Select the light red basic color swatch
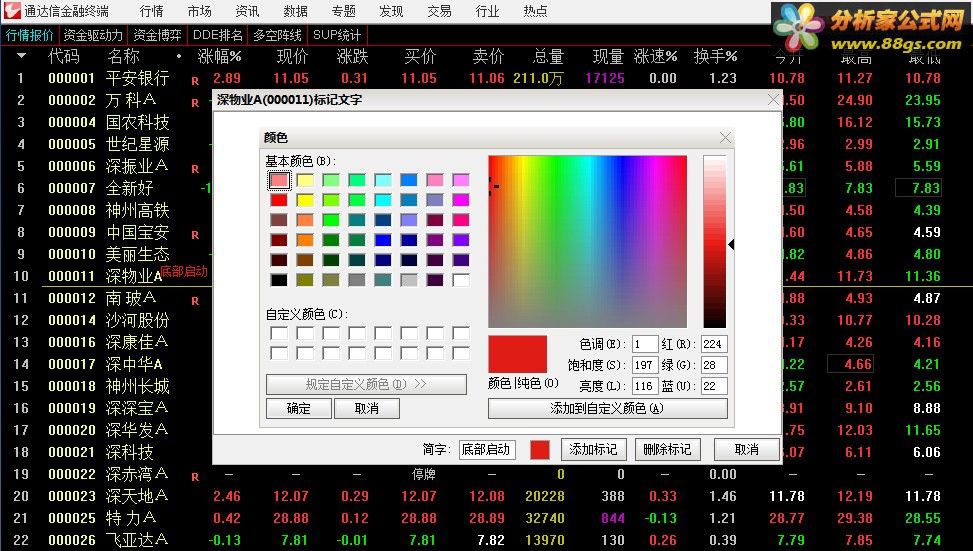The width and height of the screenshot is (973, 551). pyautogui.click(x=279, y=181)
